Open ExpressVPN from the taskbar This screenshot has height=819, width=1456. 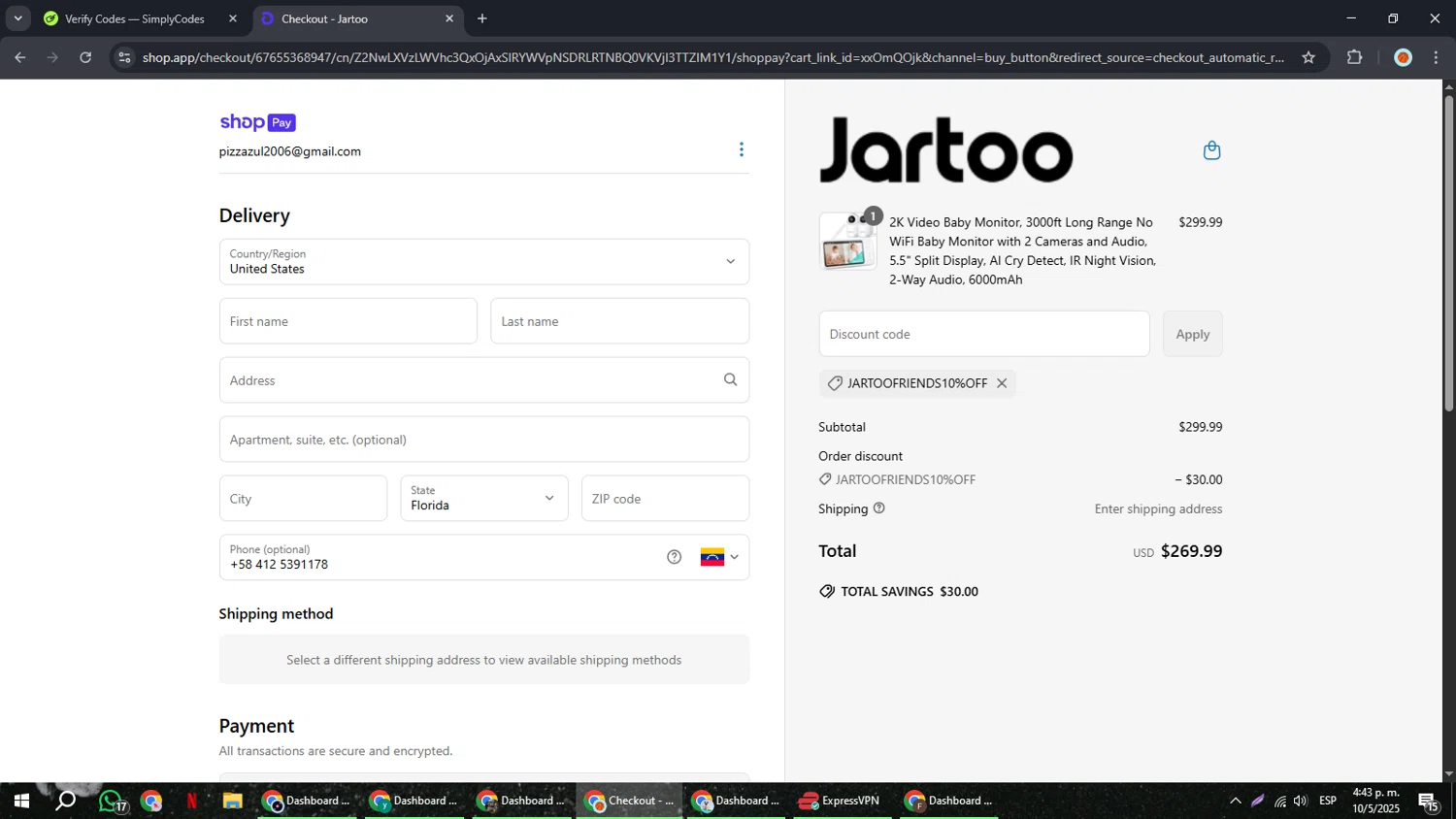tap(841, 802)
